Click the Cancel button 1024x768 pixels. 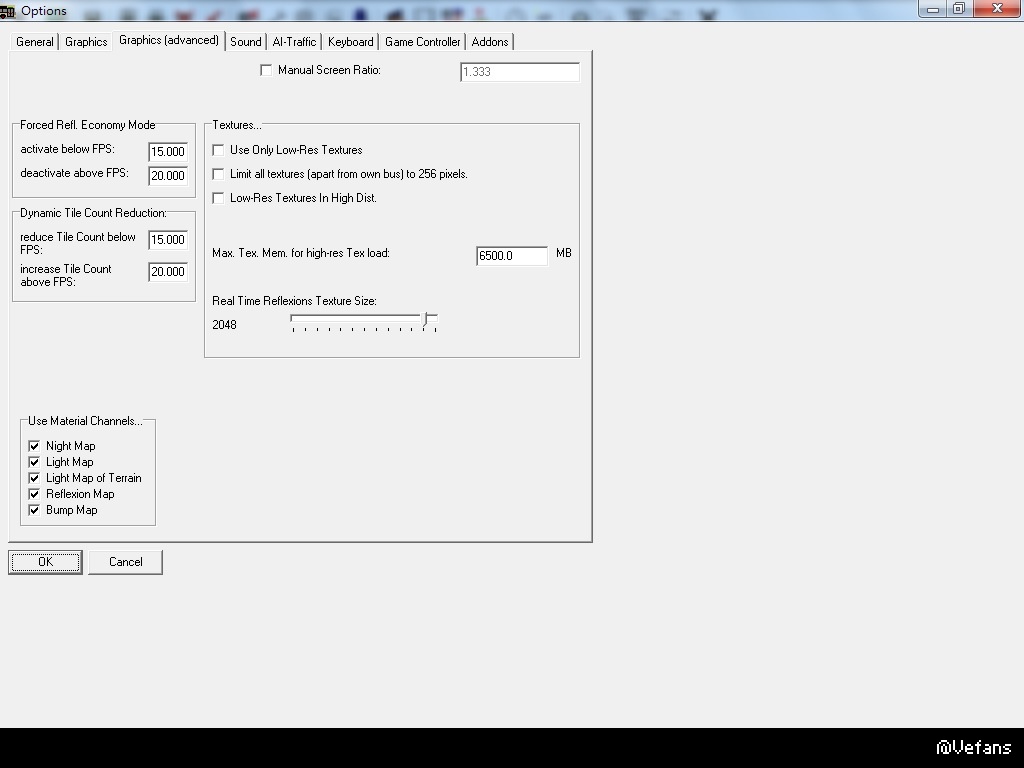[125, 562]
